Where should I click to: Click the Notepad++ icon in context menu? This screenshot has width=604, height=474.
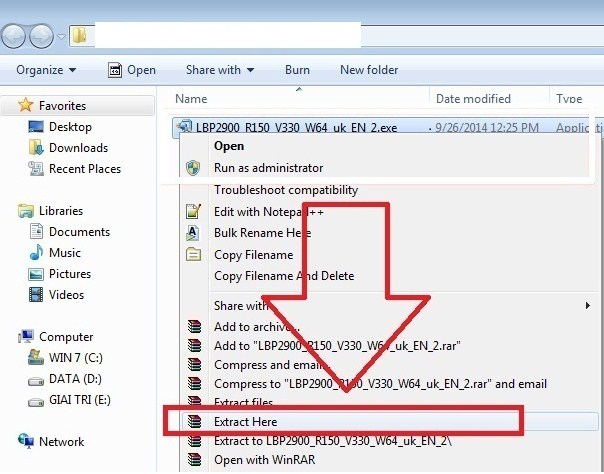pos(193,211)
